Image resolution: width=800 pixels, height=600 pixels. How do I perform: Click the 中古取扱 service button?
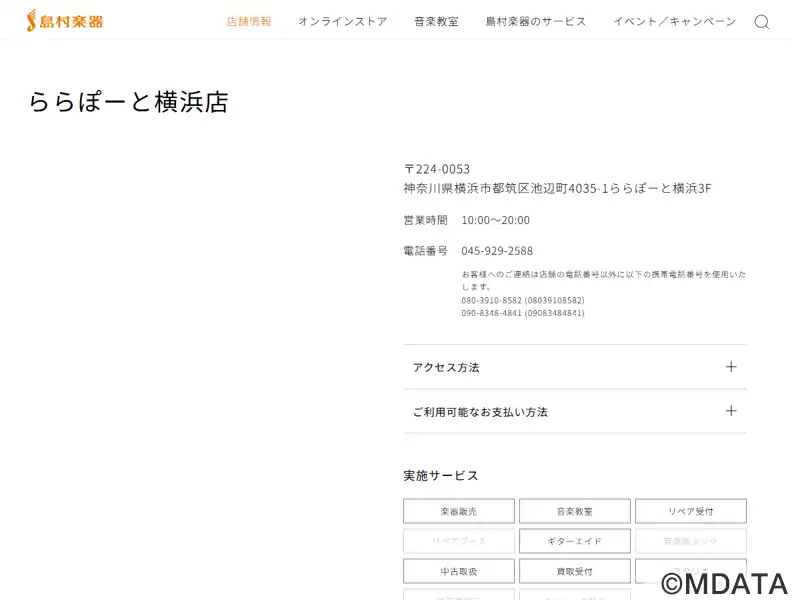pos(459,571)
